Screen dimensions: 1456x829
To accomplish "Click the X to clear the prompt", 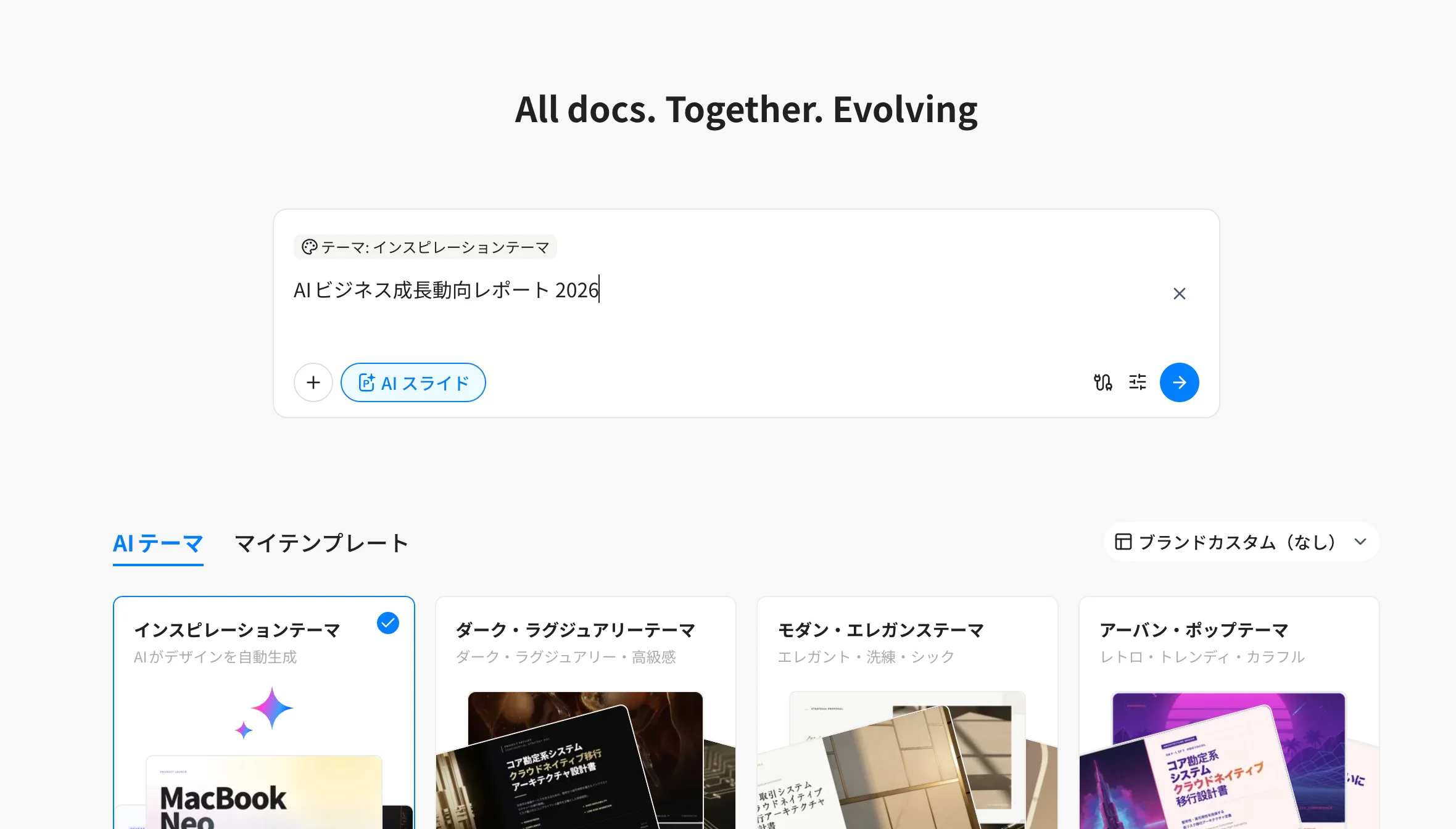I will tap(1180, 294).
